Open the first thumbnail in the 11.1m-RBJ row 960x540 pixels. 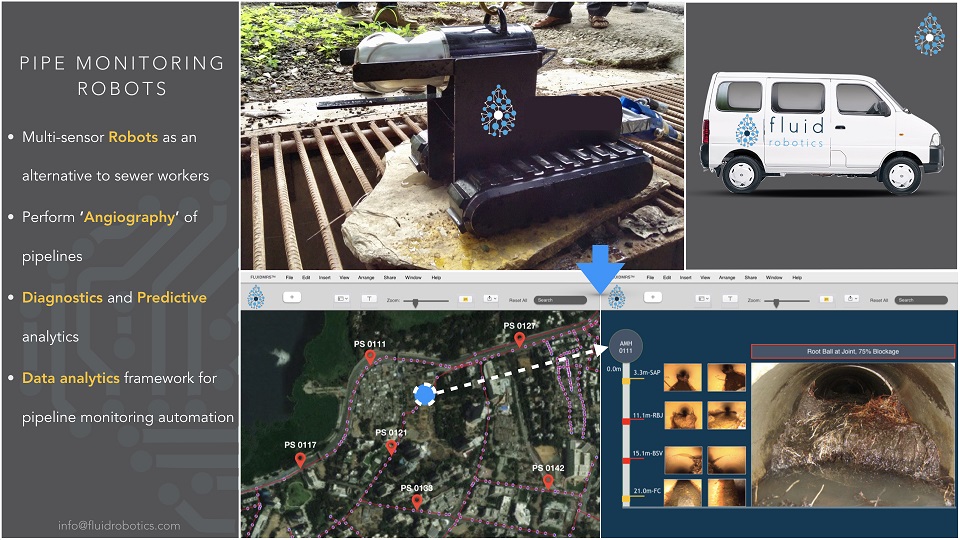683,415
